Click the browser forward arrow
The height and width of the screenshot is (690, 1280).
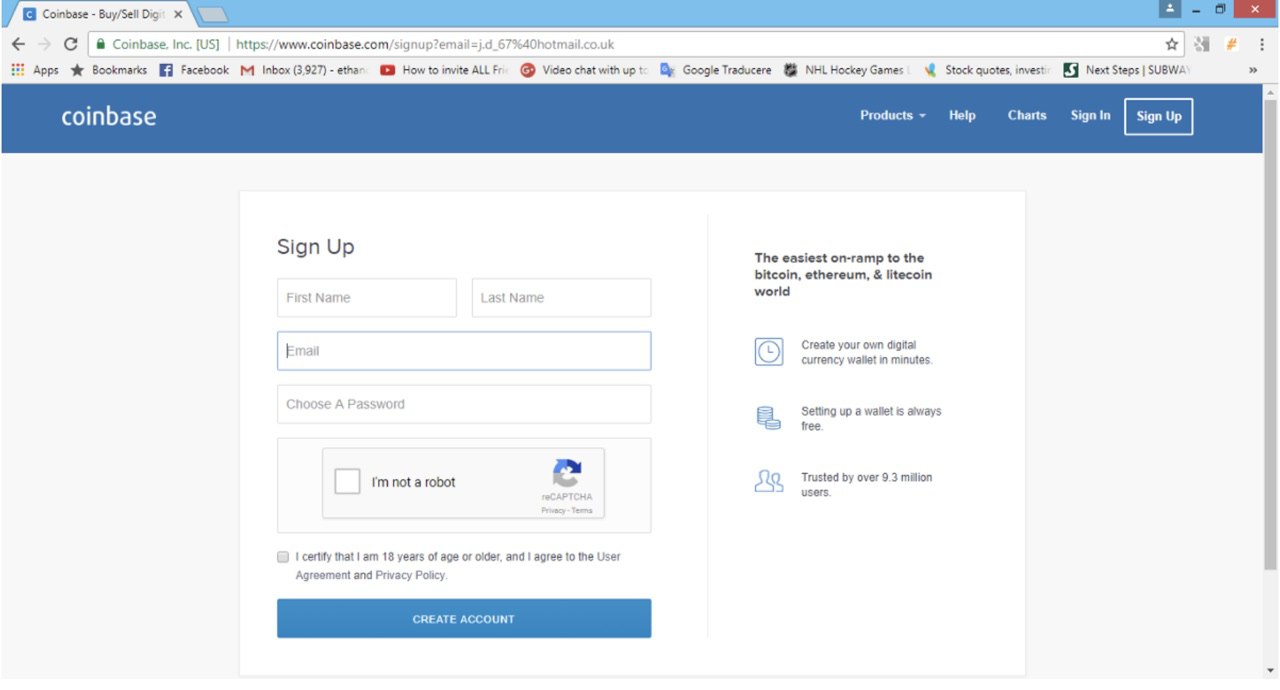point(44,44)
